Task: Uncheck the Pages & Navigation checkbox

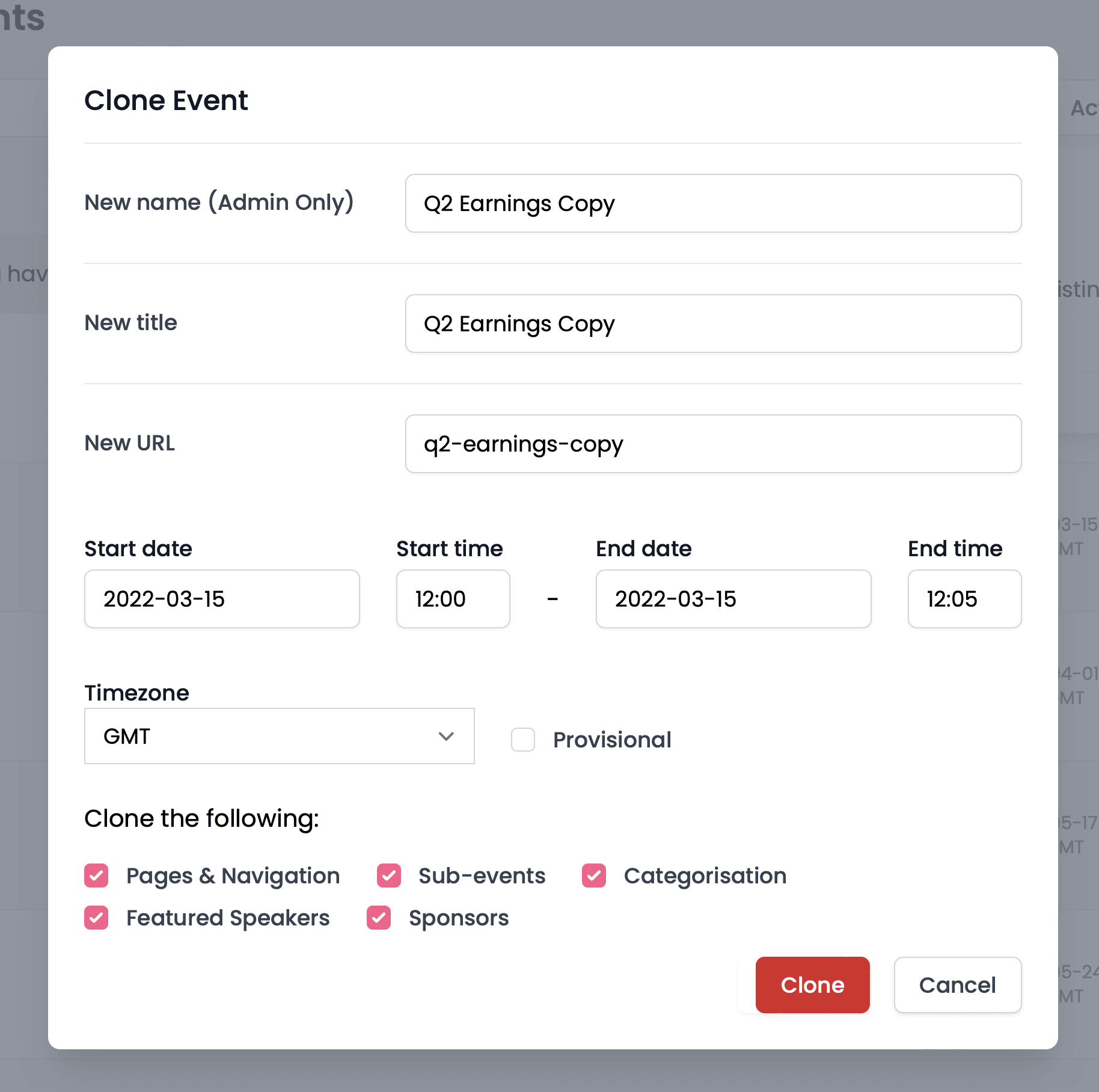Action: pyautogui.click(x=96, y=876)
